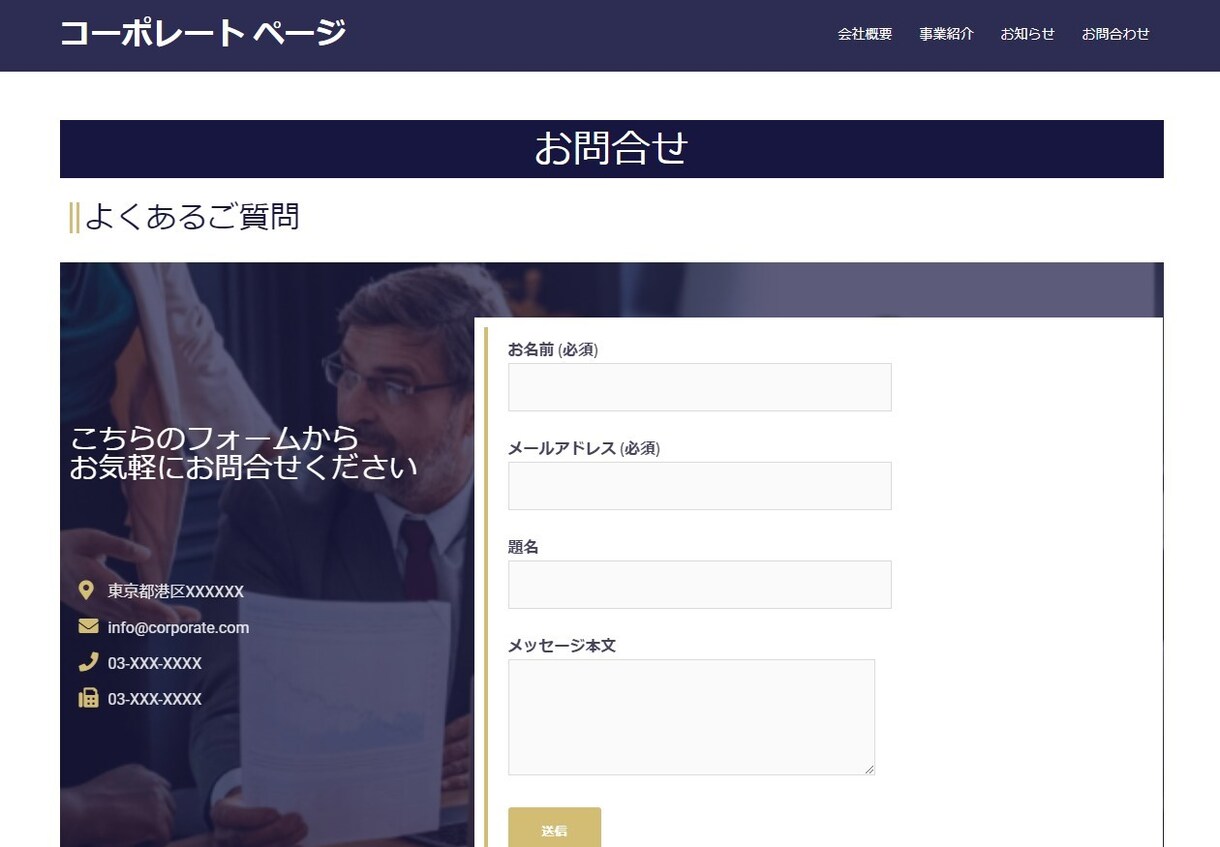1220x847 pixels.
Task: Click the メールアドレス (必須) label
Action: [584, 448]
